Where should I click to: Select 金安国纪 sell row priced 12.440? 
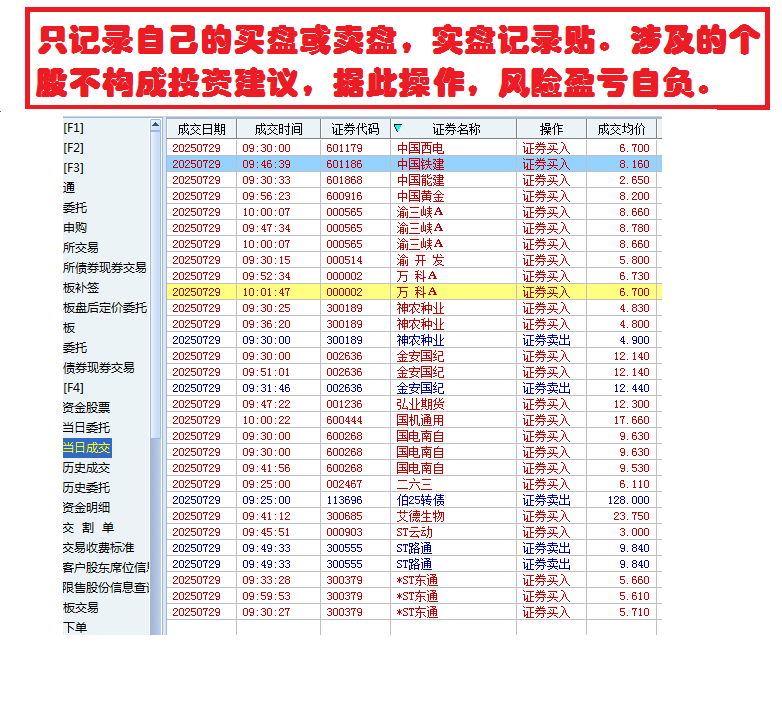414,388
